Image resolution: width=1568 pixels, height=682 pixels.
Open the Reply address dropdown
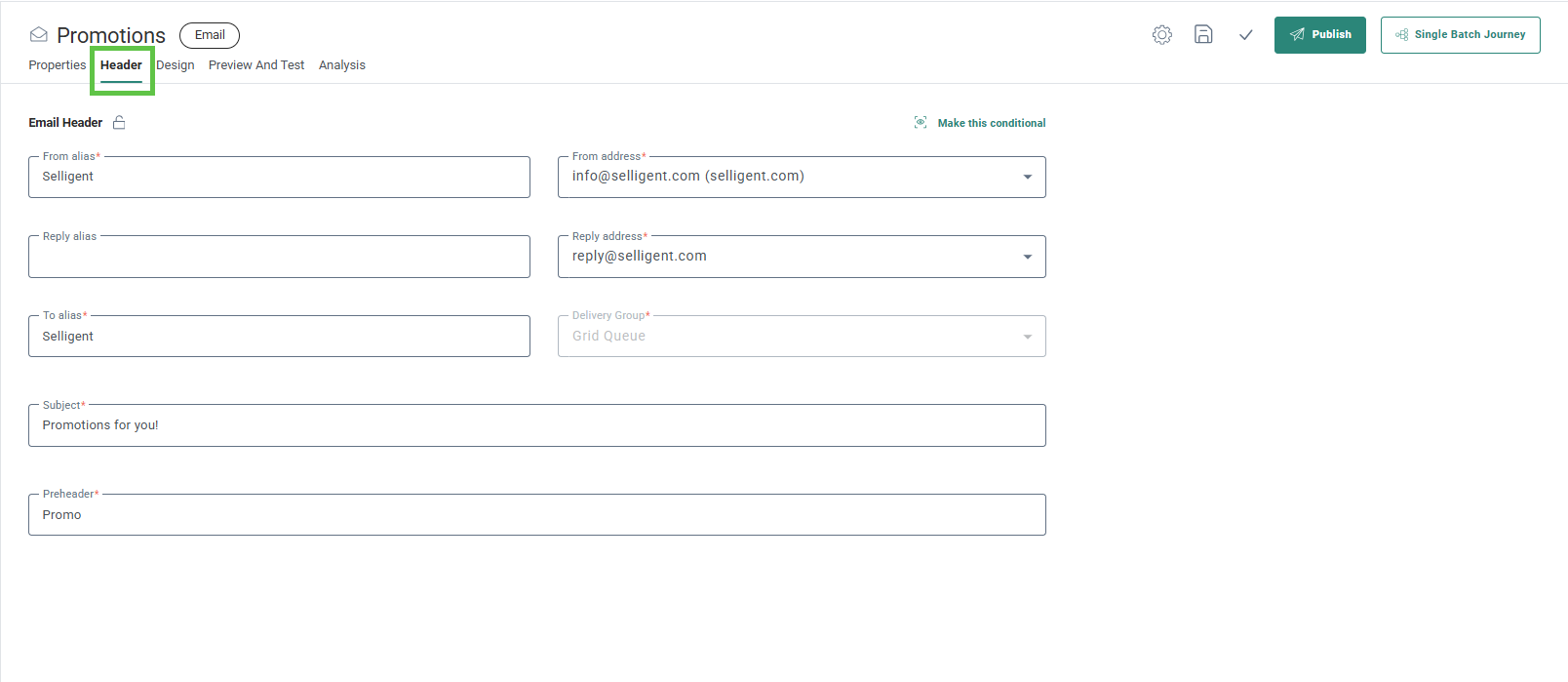pos(1027,258)
